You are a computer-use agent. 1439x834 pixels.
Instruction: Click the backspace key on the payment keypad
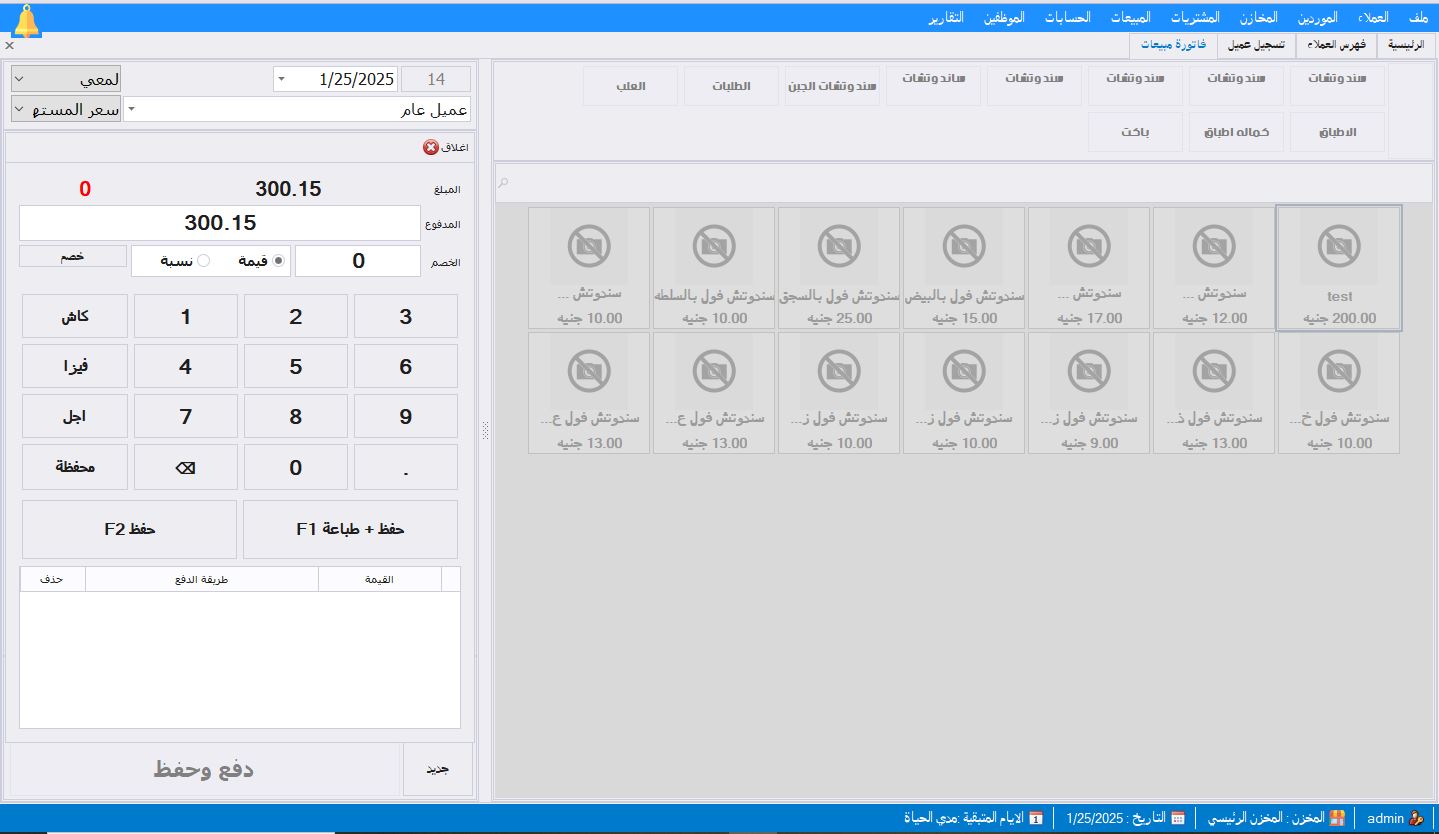(x=186, y=467)
